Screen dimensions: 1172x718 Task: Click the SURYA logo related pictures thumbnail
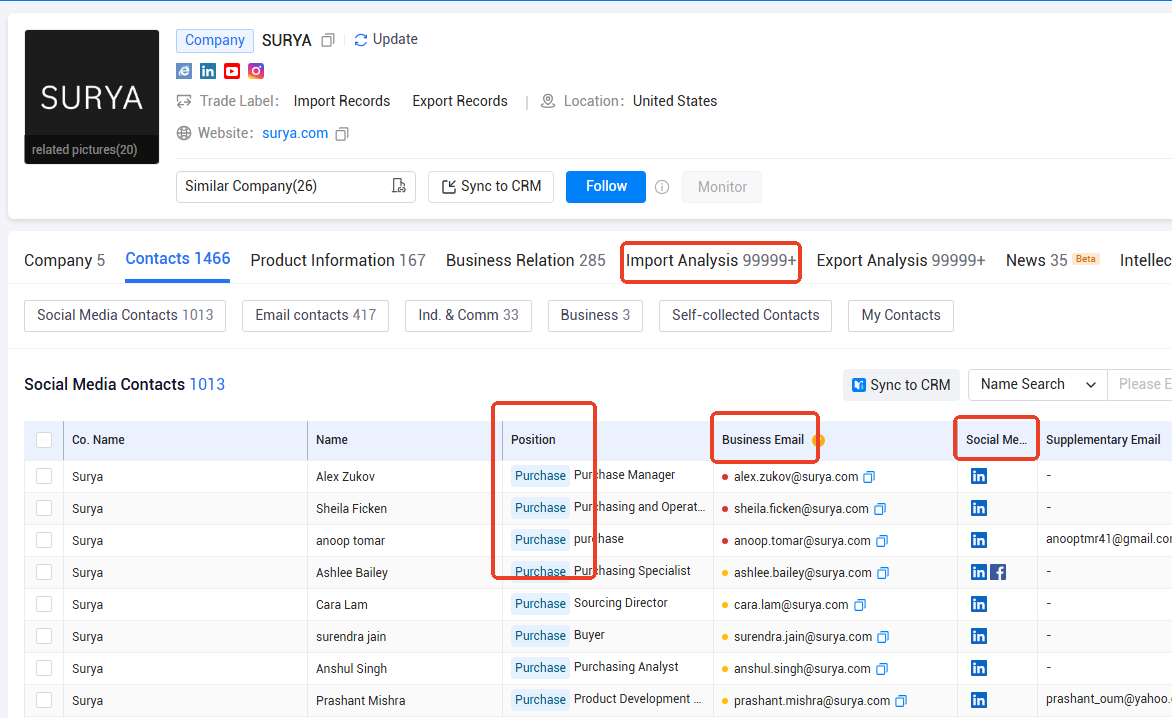pyautogui.click(x=92, y=97)
